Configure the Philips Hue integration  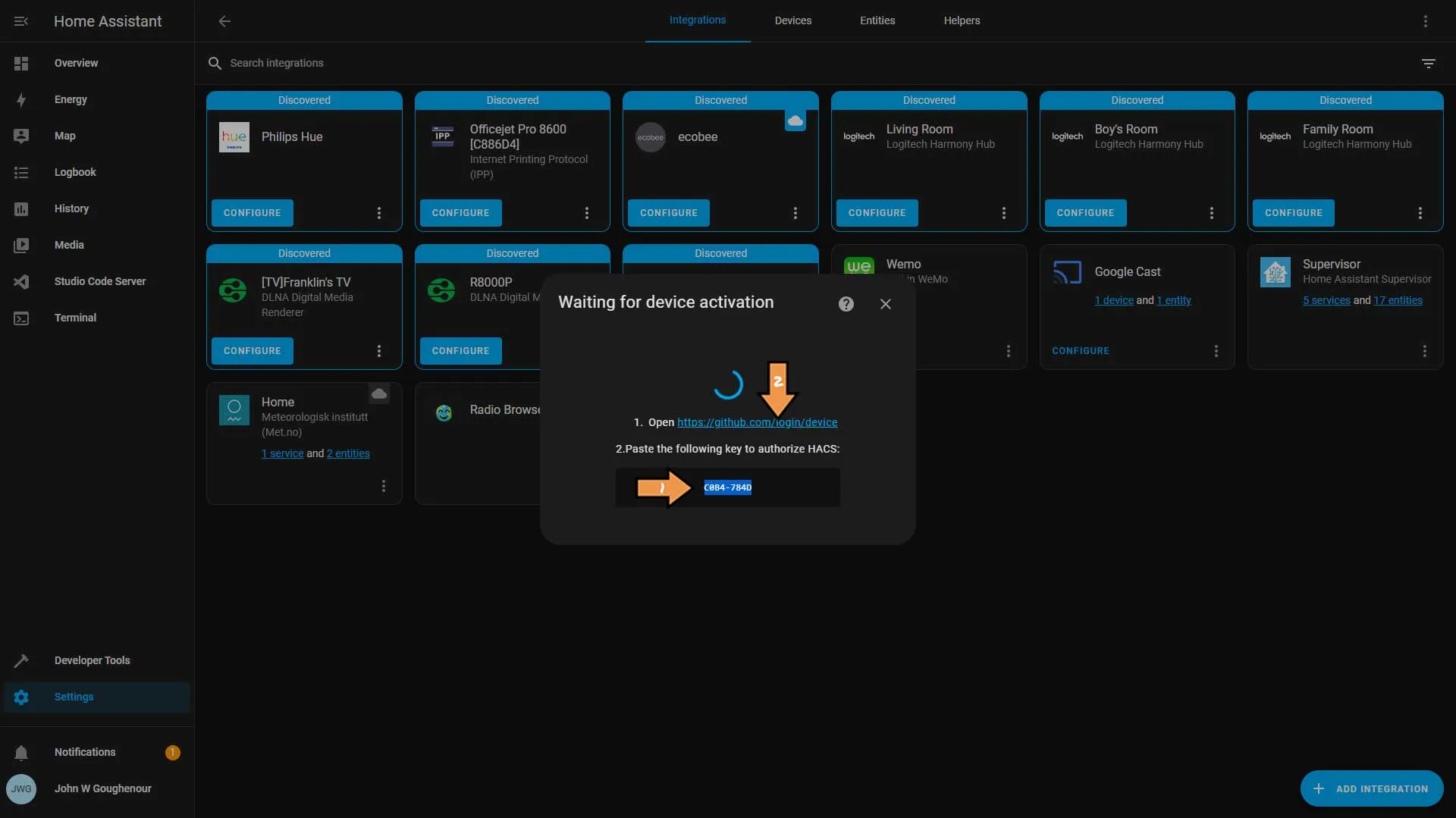click(x=253, y=213)
